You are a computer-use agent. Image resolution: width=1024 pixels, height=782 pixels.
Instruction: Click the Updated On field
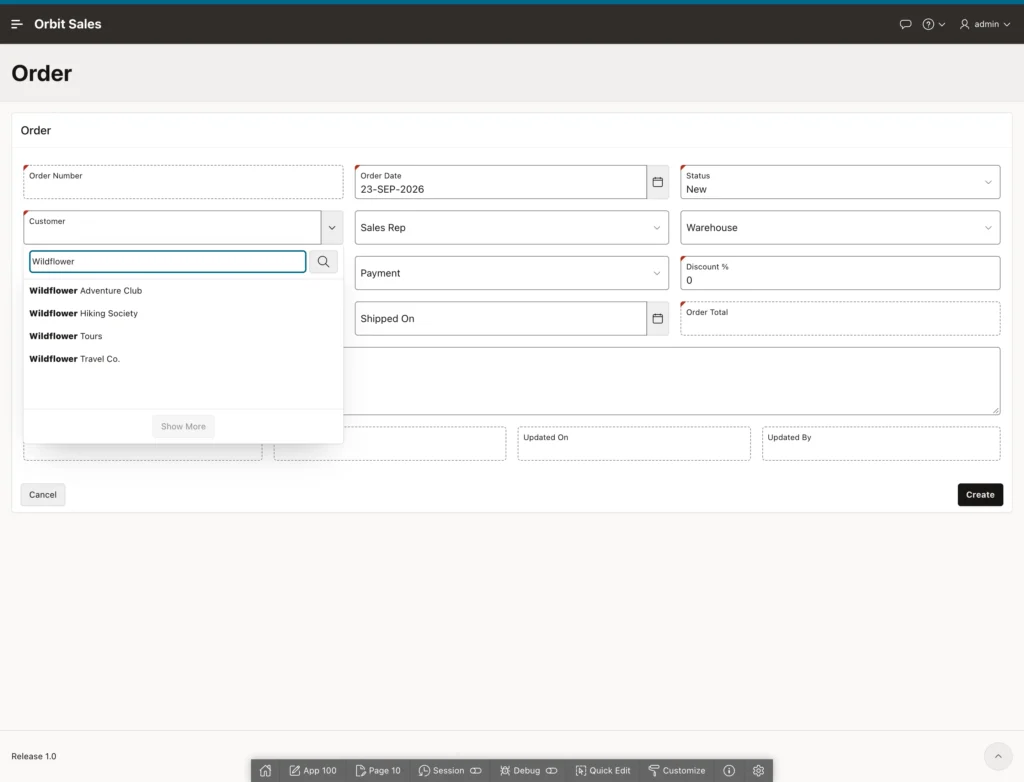point(634,444)
